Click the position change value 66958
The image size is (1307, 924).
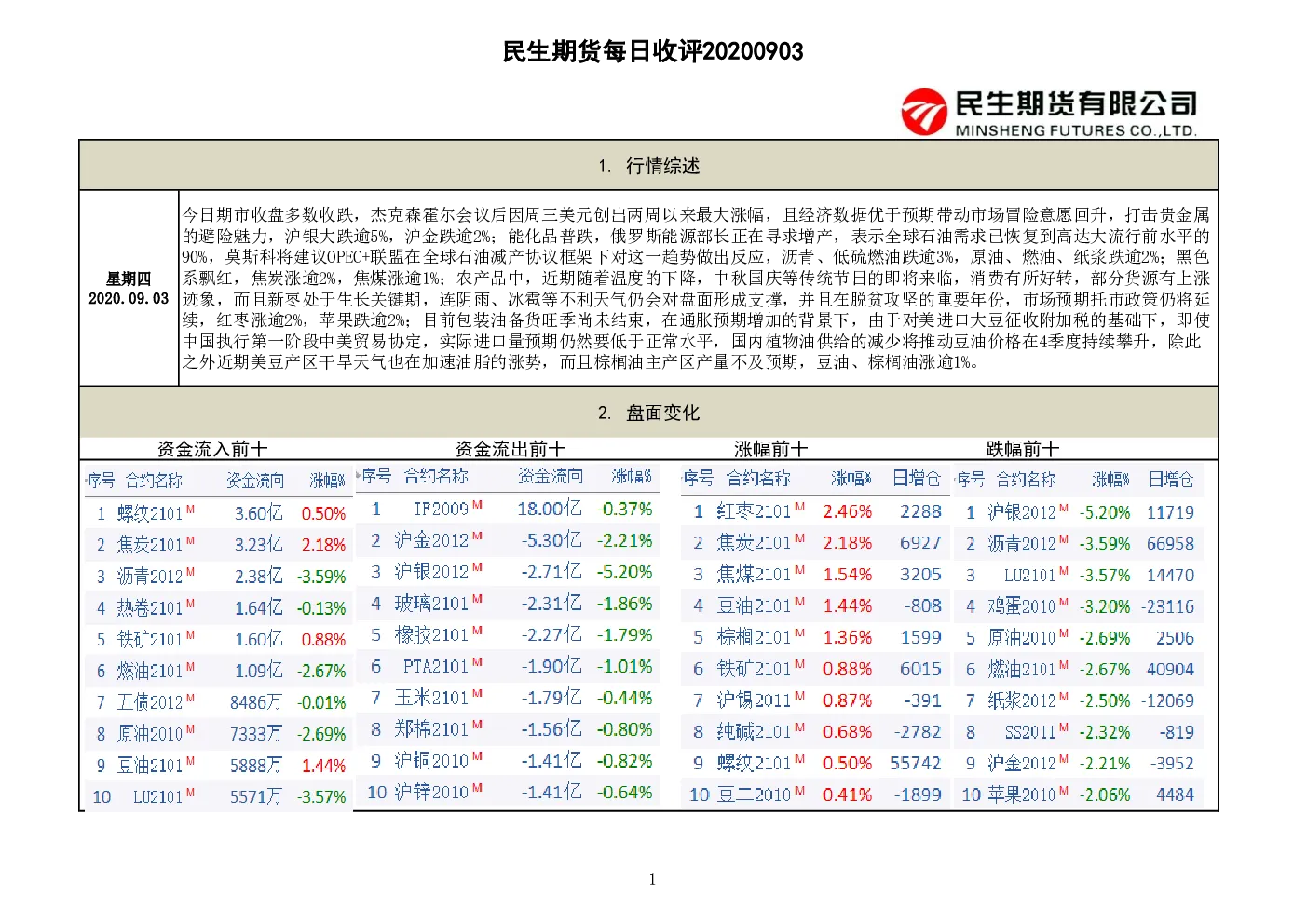pyautogui.click(x=1170, y=544)
